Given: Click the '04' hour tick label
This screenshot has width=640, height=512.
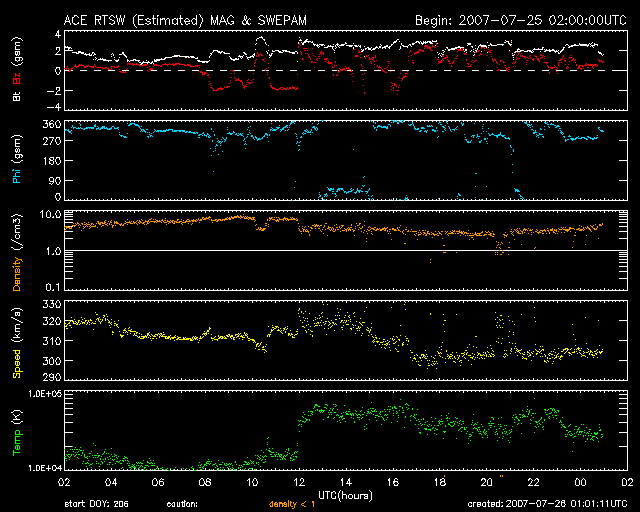Looking at the screenshot, I should 111,482.
